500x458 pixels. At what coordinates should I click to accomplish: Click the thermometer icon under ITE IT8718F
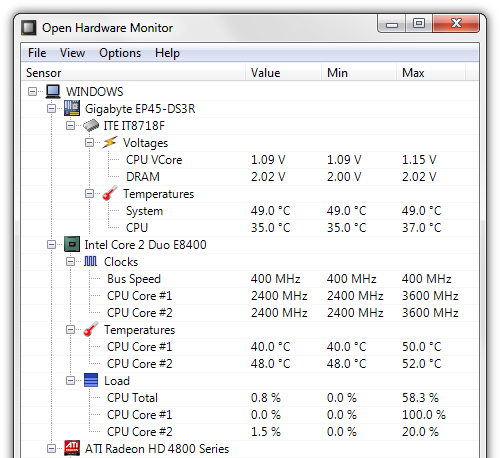[x=110, y=193]
